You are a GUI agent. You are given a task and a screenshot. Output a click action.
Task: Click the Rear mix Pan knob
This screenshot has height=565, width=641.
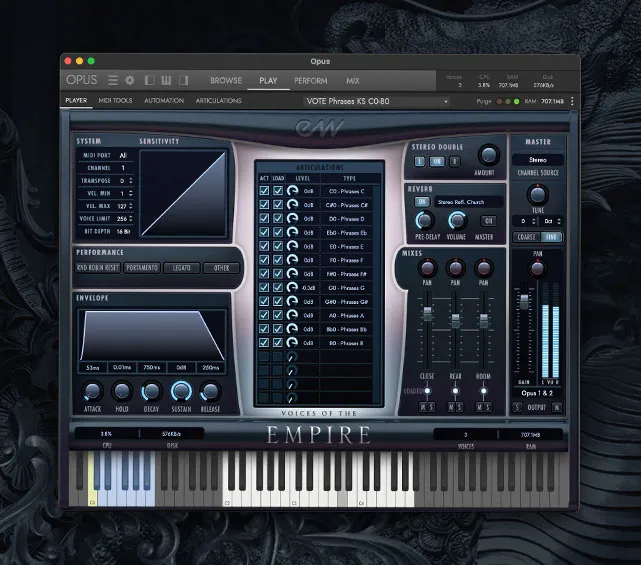(455, 268)
